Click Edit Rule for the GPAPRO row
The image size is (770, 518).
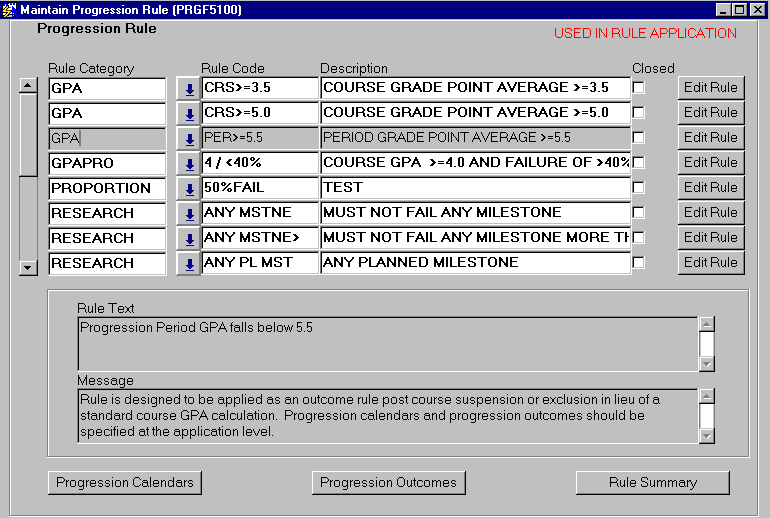point(710,163)
